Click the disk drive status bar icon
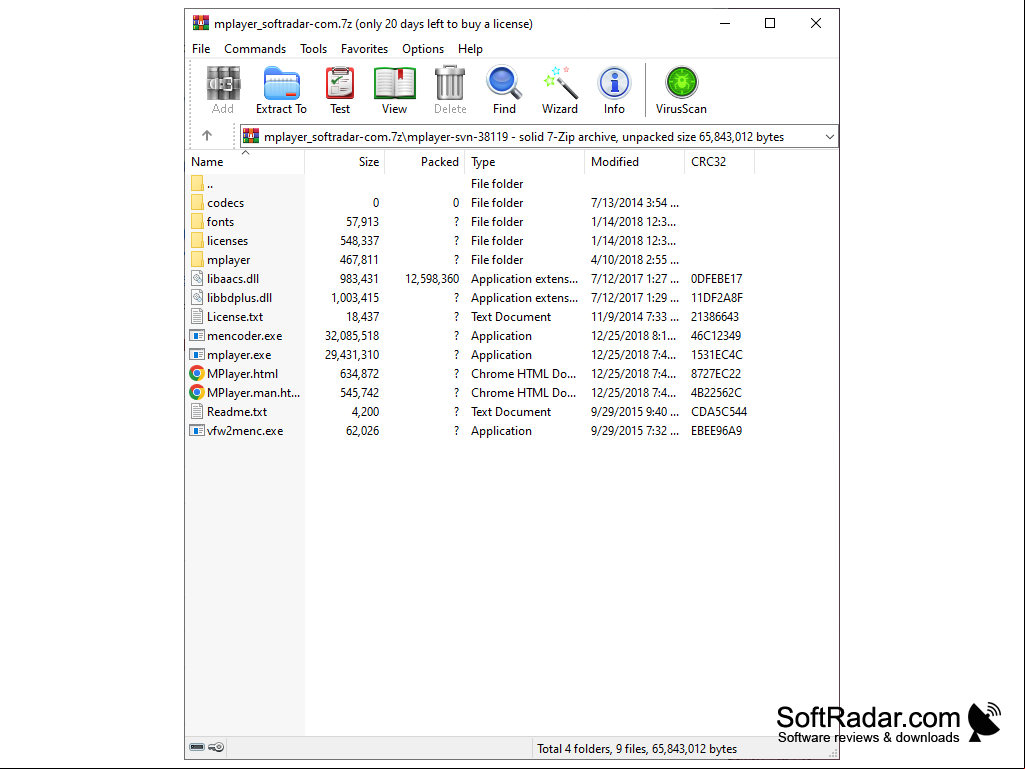Screen dimensions: 1025x769 197,747
